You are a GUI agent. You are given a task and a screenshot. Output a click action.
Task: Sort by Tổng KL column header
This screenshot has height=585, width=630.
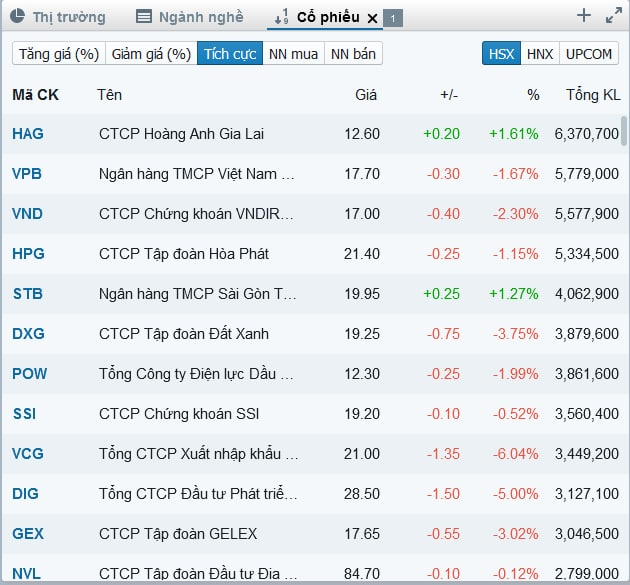[592, 95]
